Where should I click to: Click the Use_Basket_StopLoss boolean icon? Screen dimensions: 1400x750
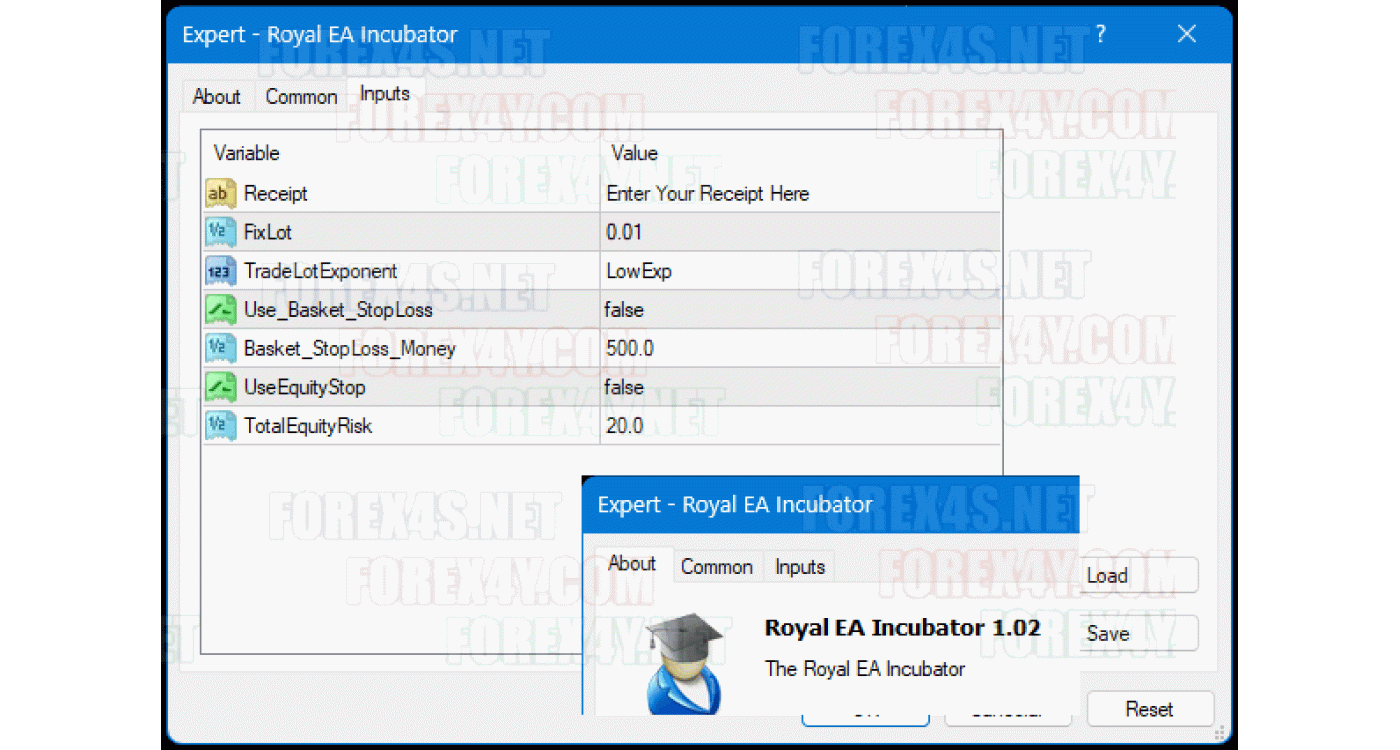(x=220, y=310)
